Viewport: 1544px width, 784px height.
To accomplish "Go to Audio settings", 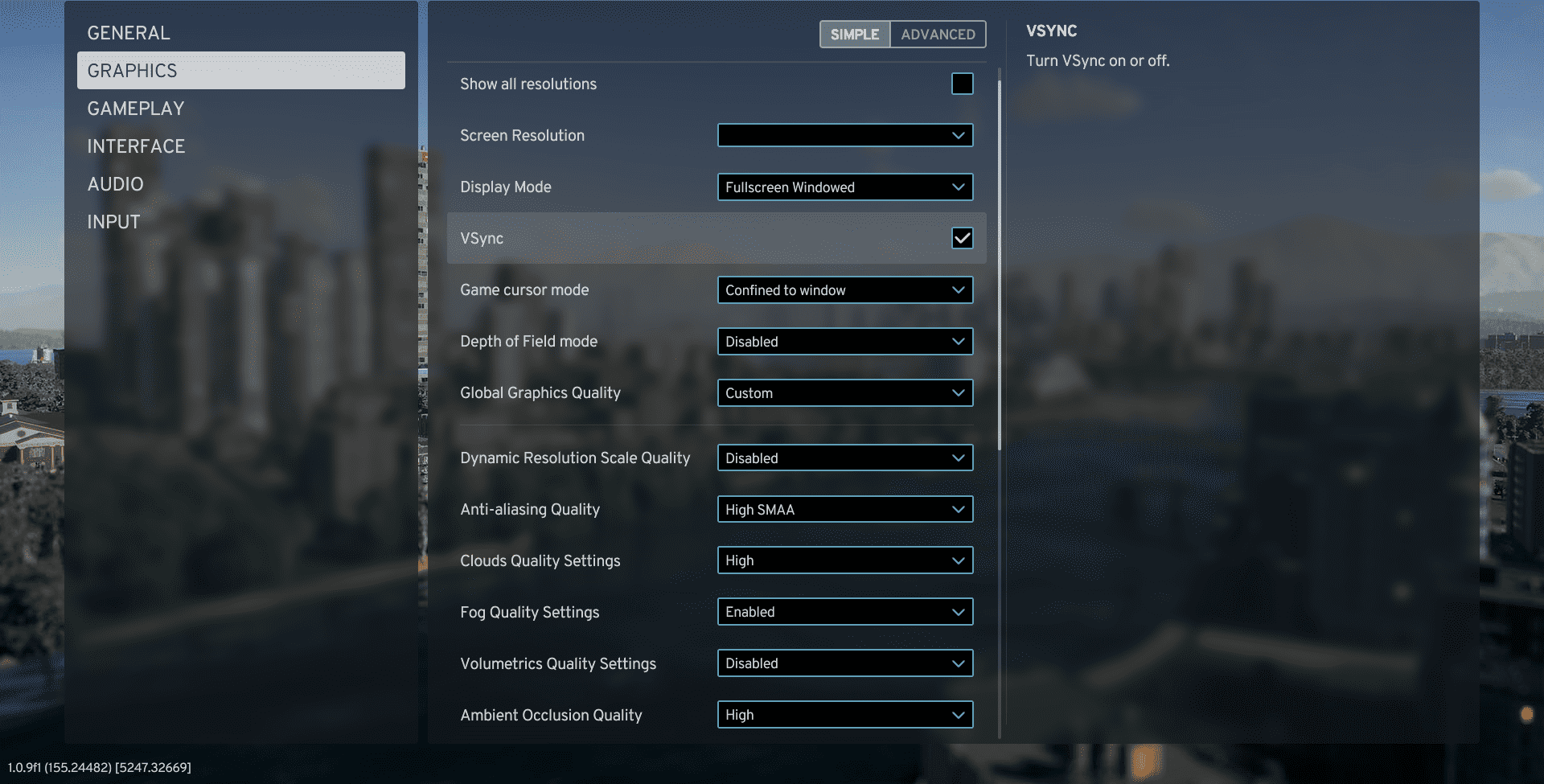I will coord(116,184).
